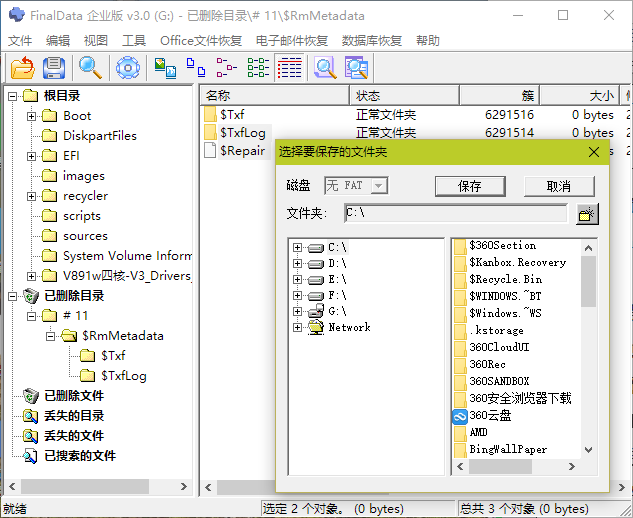
Task: Collapse the # 11 folder node
Action: [31, 316]
